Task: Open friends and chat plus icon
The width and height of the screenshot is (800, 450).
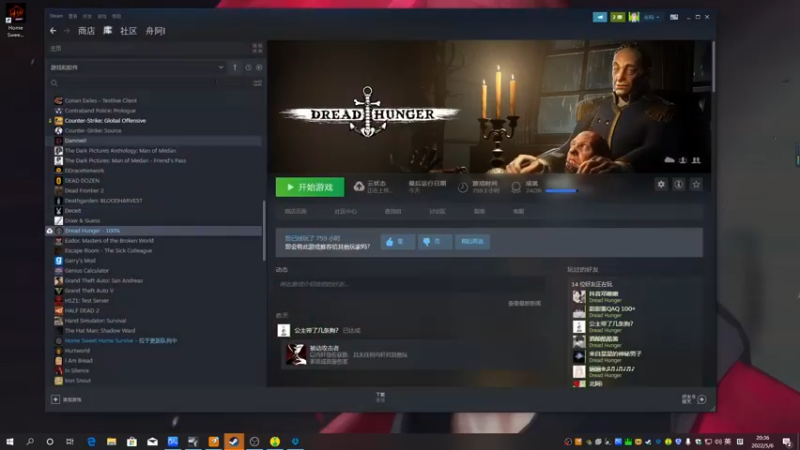Action: click(x=702, y=399)
